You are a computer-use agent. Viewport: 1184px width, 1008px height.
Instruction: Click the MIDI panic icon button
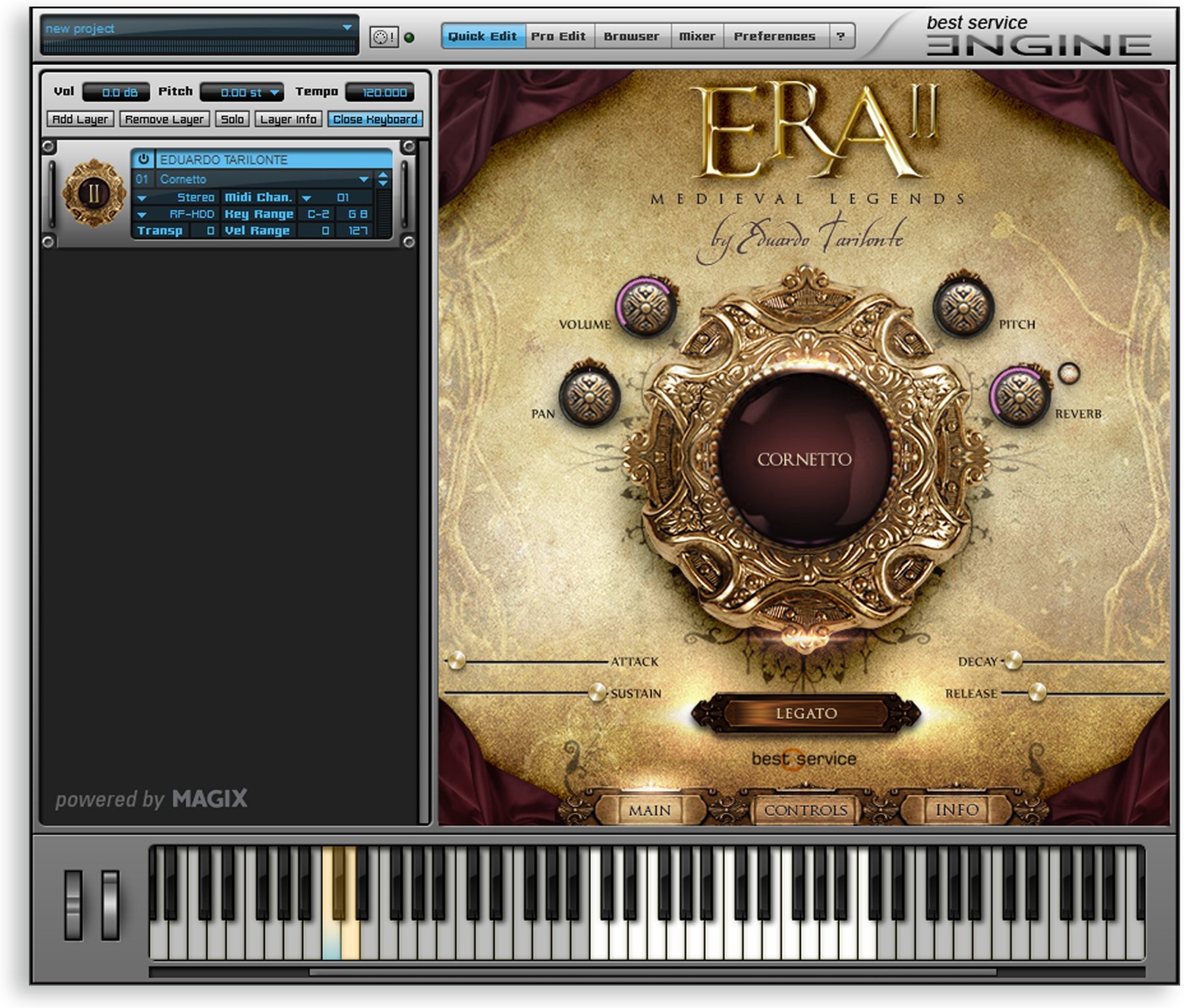(x=383, y=37)
